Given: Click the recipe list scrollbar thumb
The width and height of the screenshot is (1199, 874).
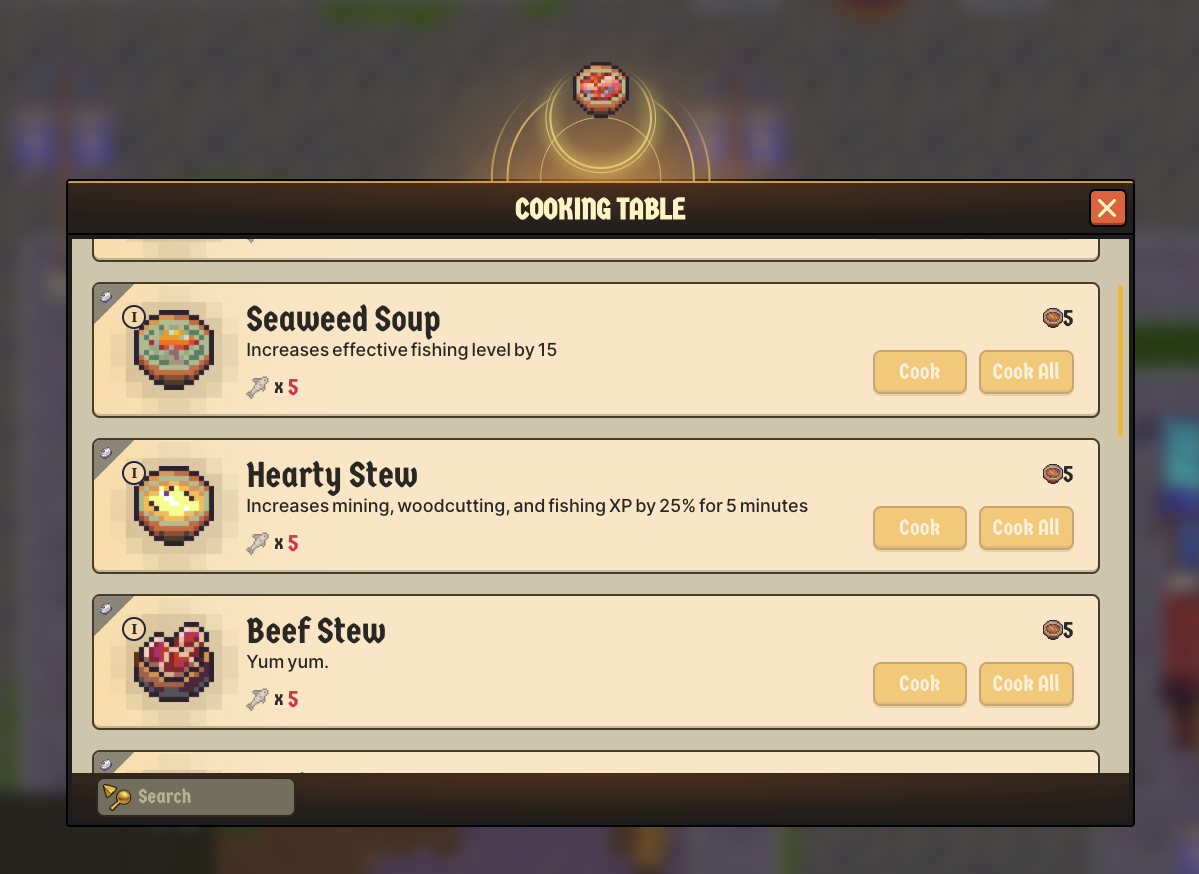Looking at the screenshot, I should click(x=1120, y=361).
